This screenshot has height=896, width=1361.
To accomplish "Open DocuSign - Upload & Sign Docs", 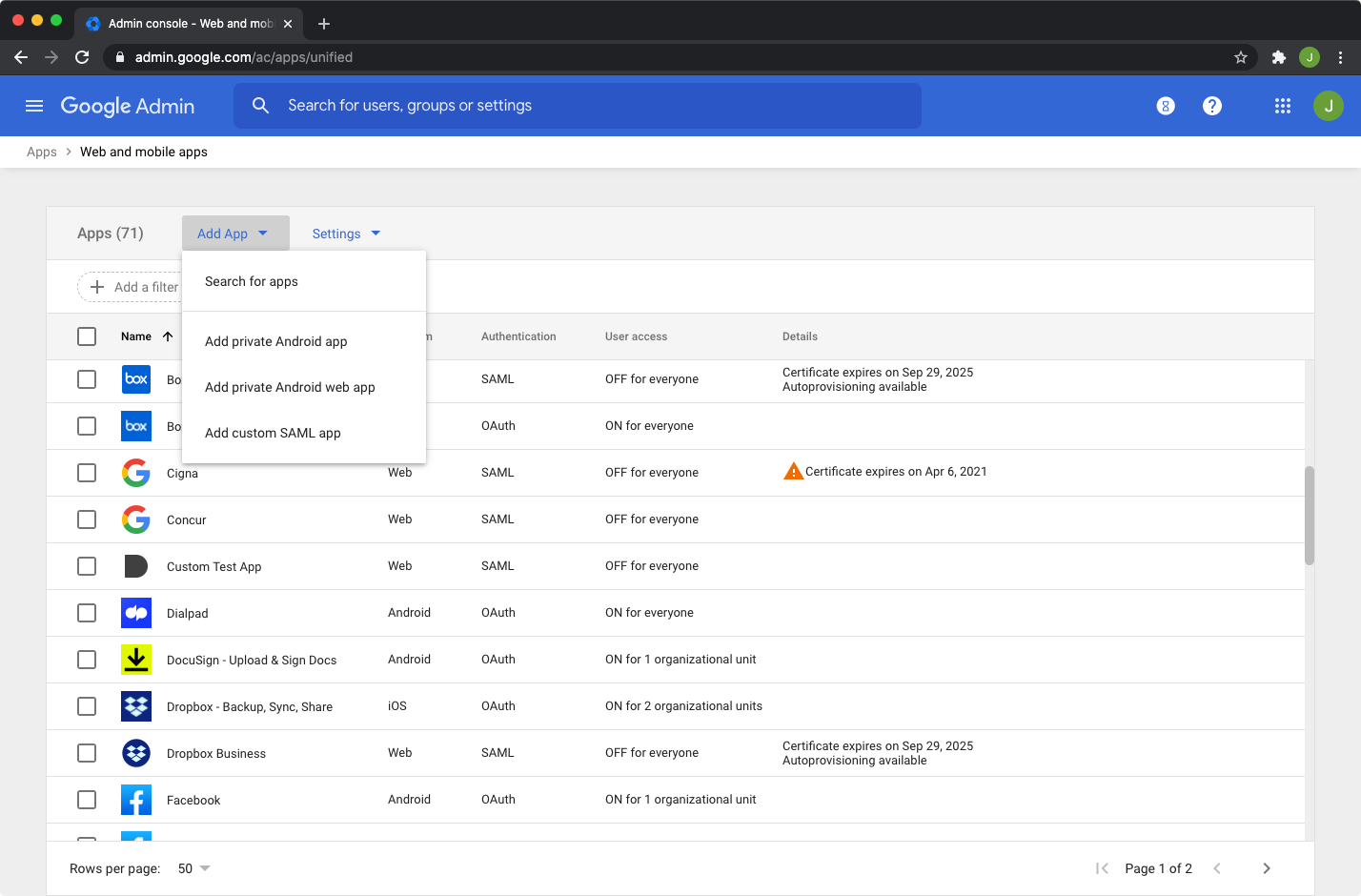I will click(x=252, y=660).
